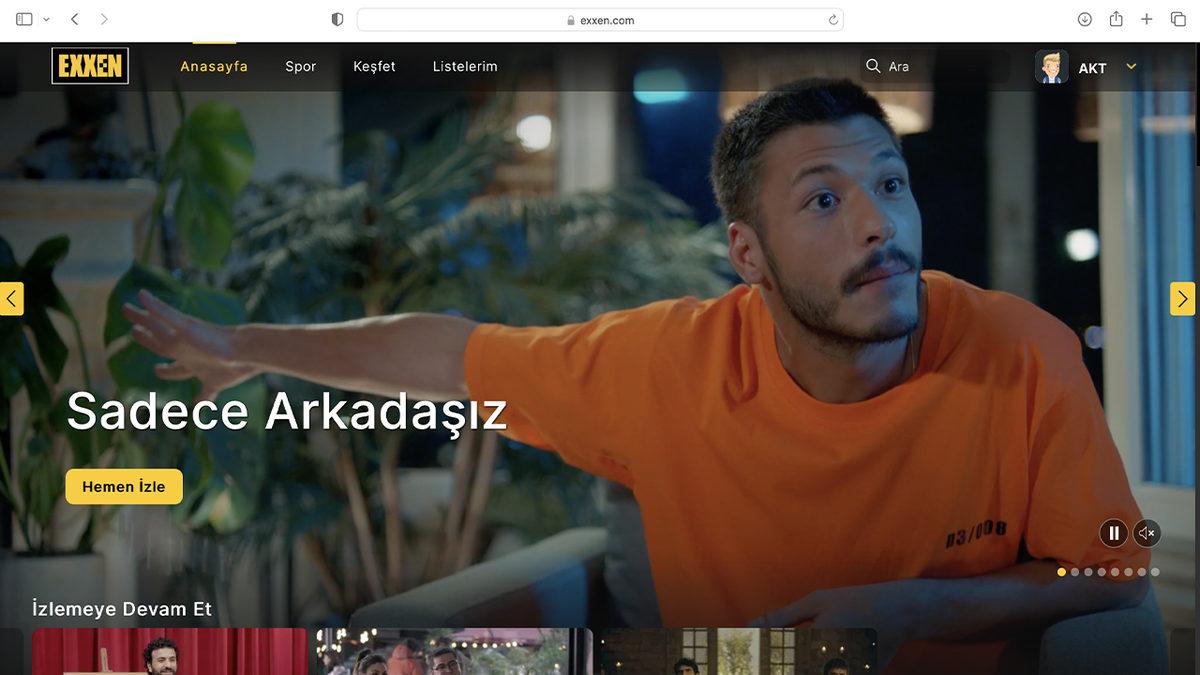Image resolution: width=1200 pixels, height=675 pixels.
Task: Open a new tab with the plus icon
Action: click(1146, 18)
